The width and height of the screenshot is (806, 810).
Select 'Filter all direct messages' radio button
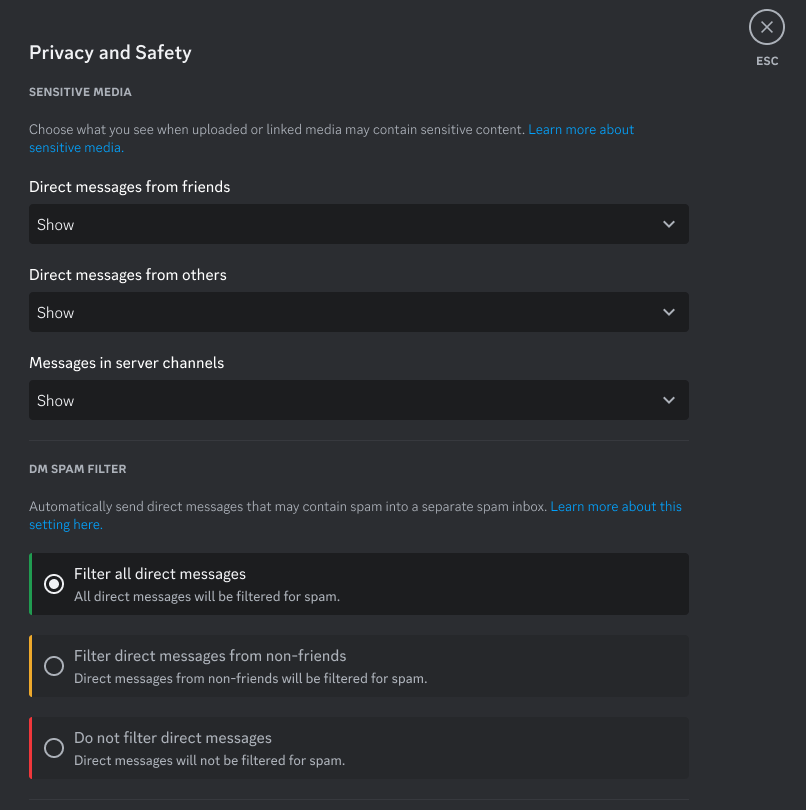[x=54, y=584]
